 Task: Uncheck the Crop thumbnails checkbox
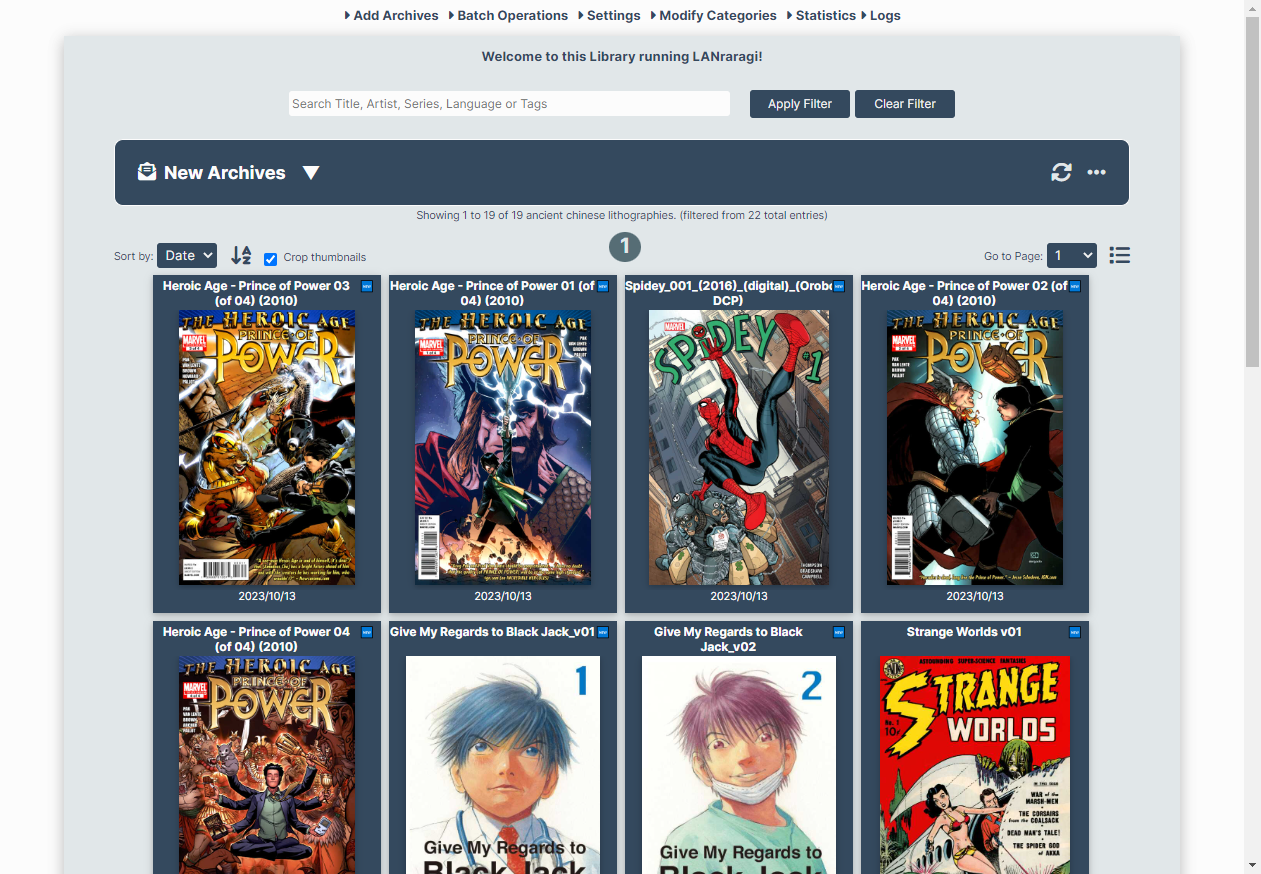[x=270, y=259]
